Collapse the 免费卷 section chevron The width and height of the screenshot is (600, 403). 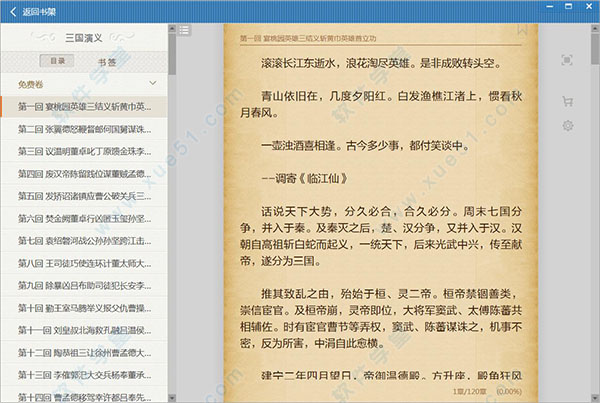tap(153, 83)
